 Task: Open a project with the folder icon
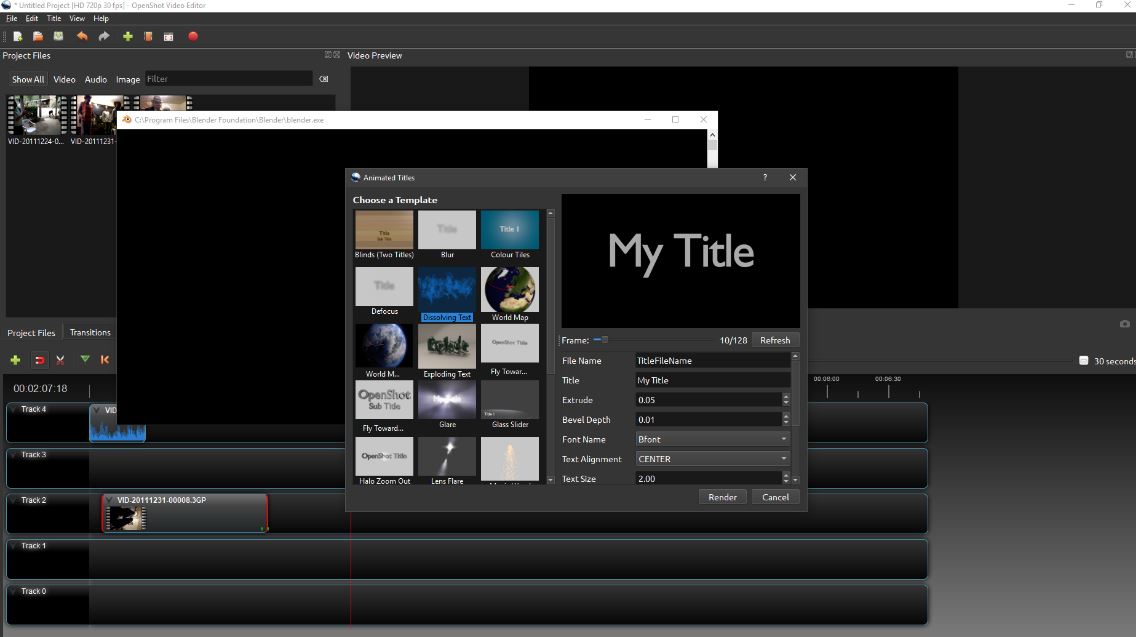(x=38, y=36)
